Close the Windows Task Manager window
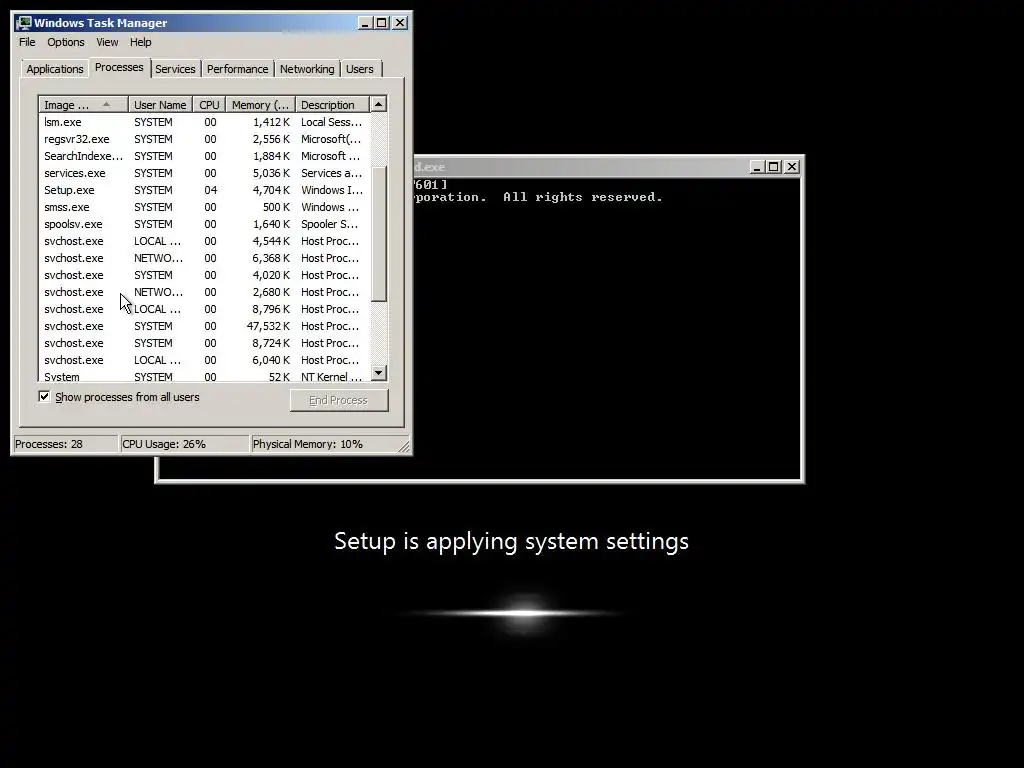 pos(400,23)
